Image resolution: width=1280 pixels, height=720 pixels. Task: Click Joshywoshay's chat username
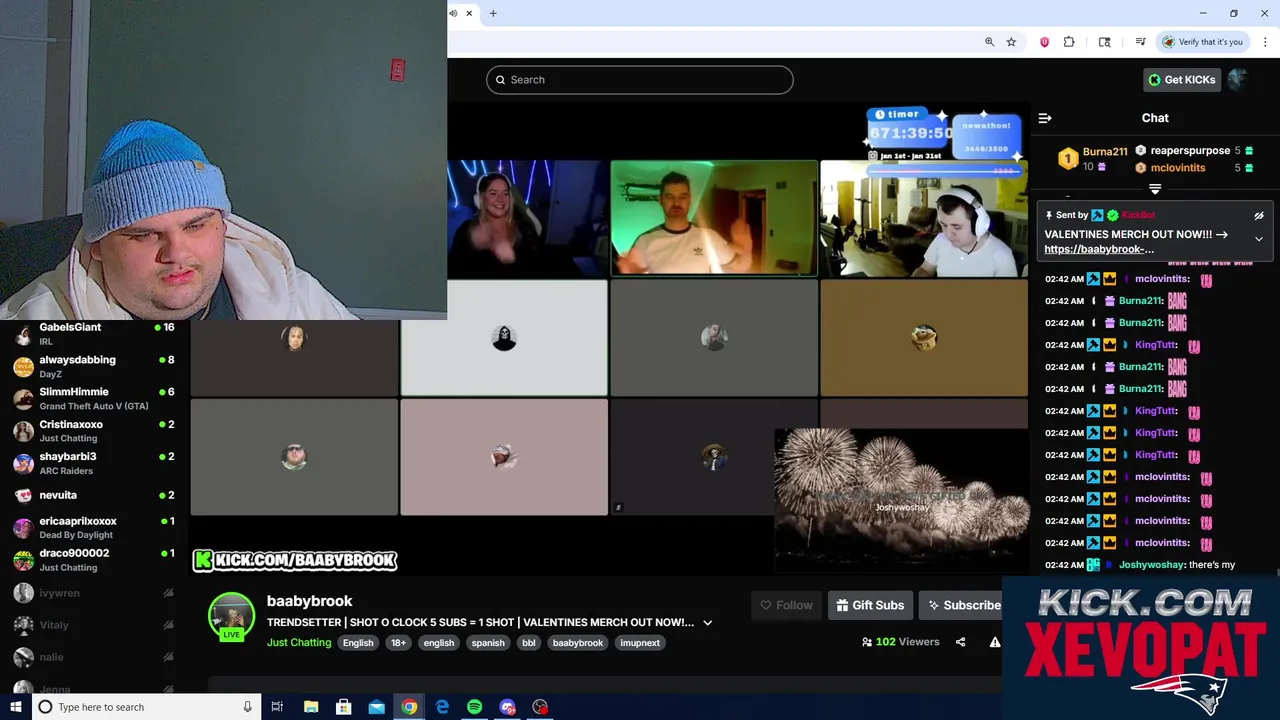coord(1150,565)
